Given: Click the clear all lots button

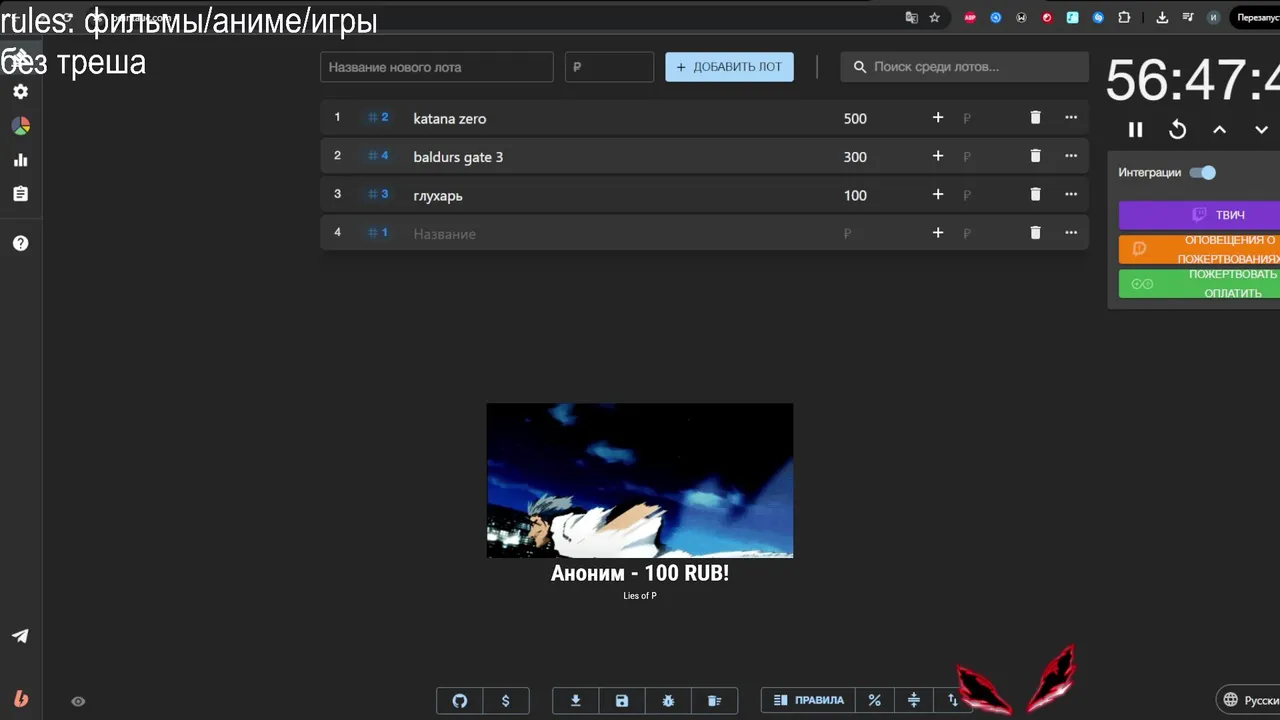Looking at the screenshot, I should pyautogui.click(x=714, y=701).
